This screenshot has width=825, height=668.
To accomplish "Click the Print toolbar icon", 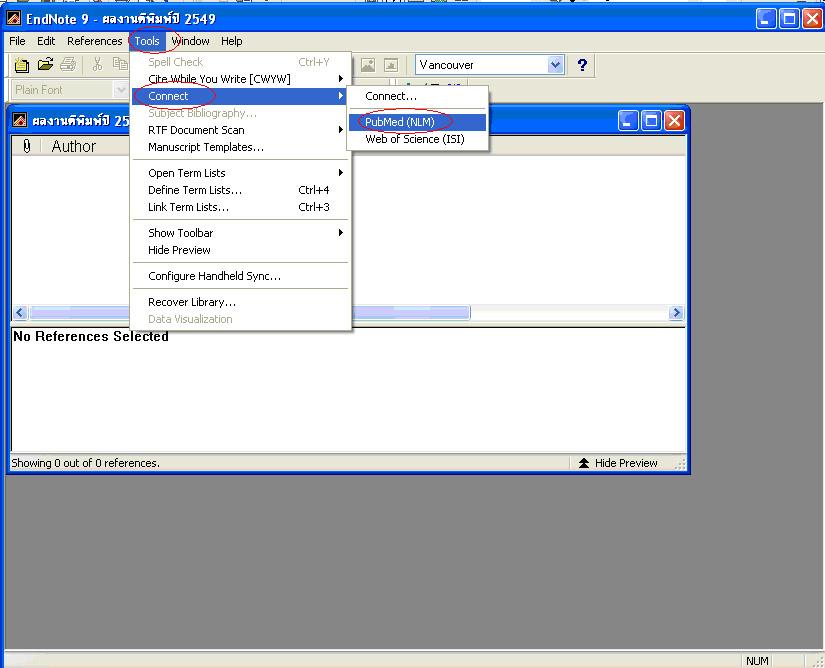I will point(68,64).
